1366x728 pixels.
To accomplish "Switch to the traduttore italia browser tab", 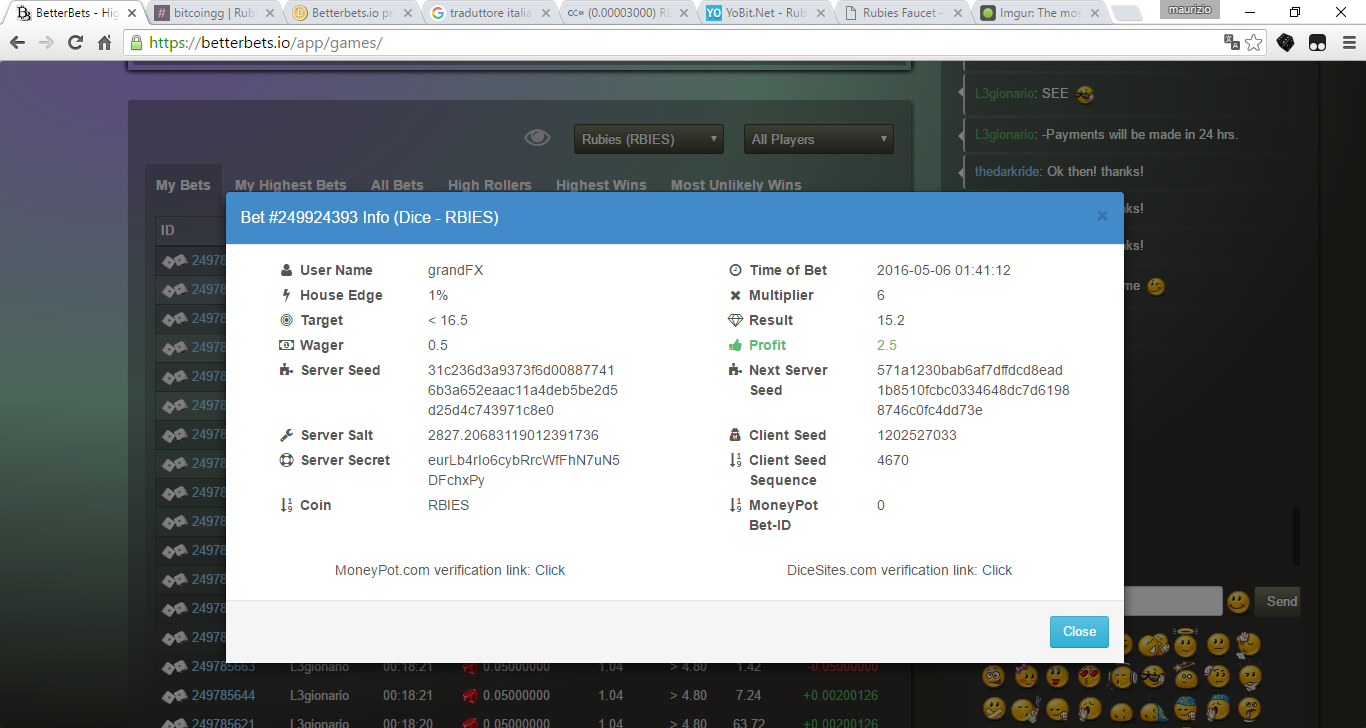I will coord(488,14).
